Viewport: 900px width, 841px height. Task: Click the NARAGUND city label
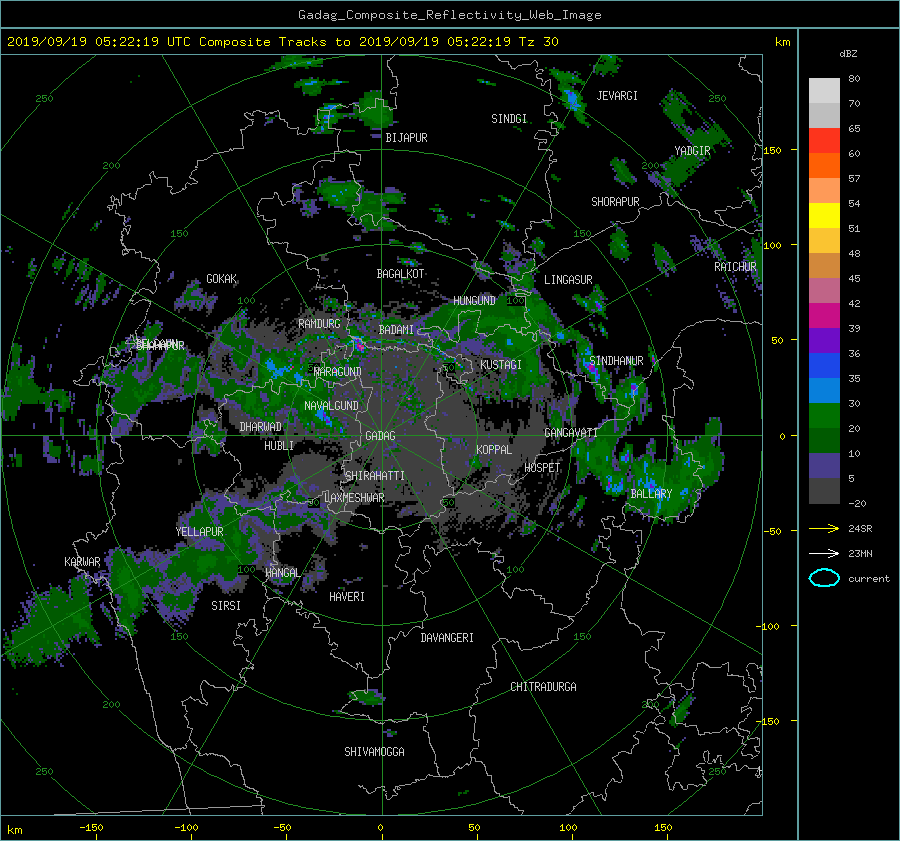[x=338, y=372]
